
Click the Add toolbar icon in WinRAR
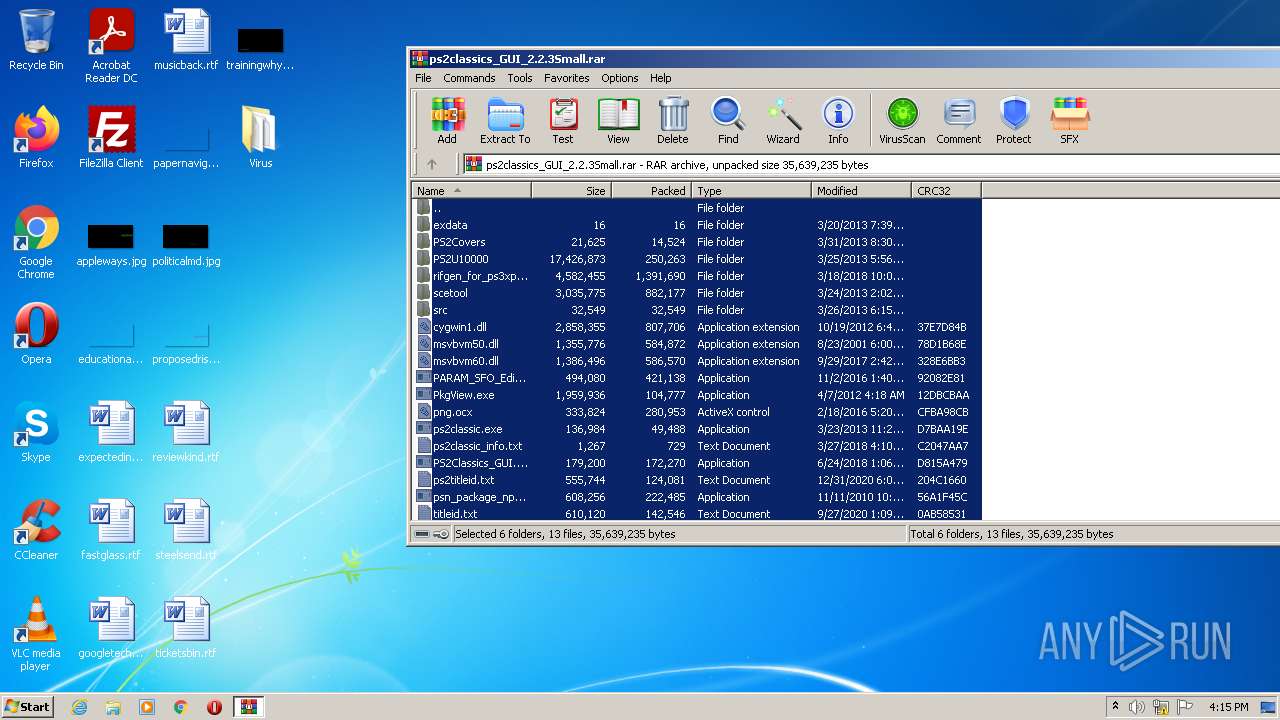(447, 121)
